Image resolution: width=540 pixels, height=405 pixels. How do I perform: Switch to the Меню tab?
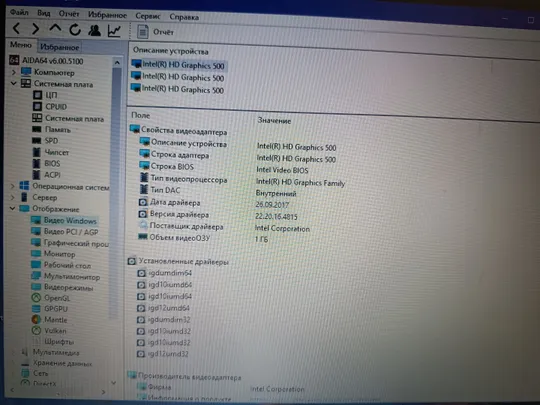coord(21,45)
